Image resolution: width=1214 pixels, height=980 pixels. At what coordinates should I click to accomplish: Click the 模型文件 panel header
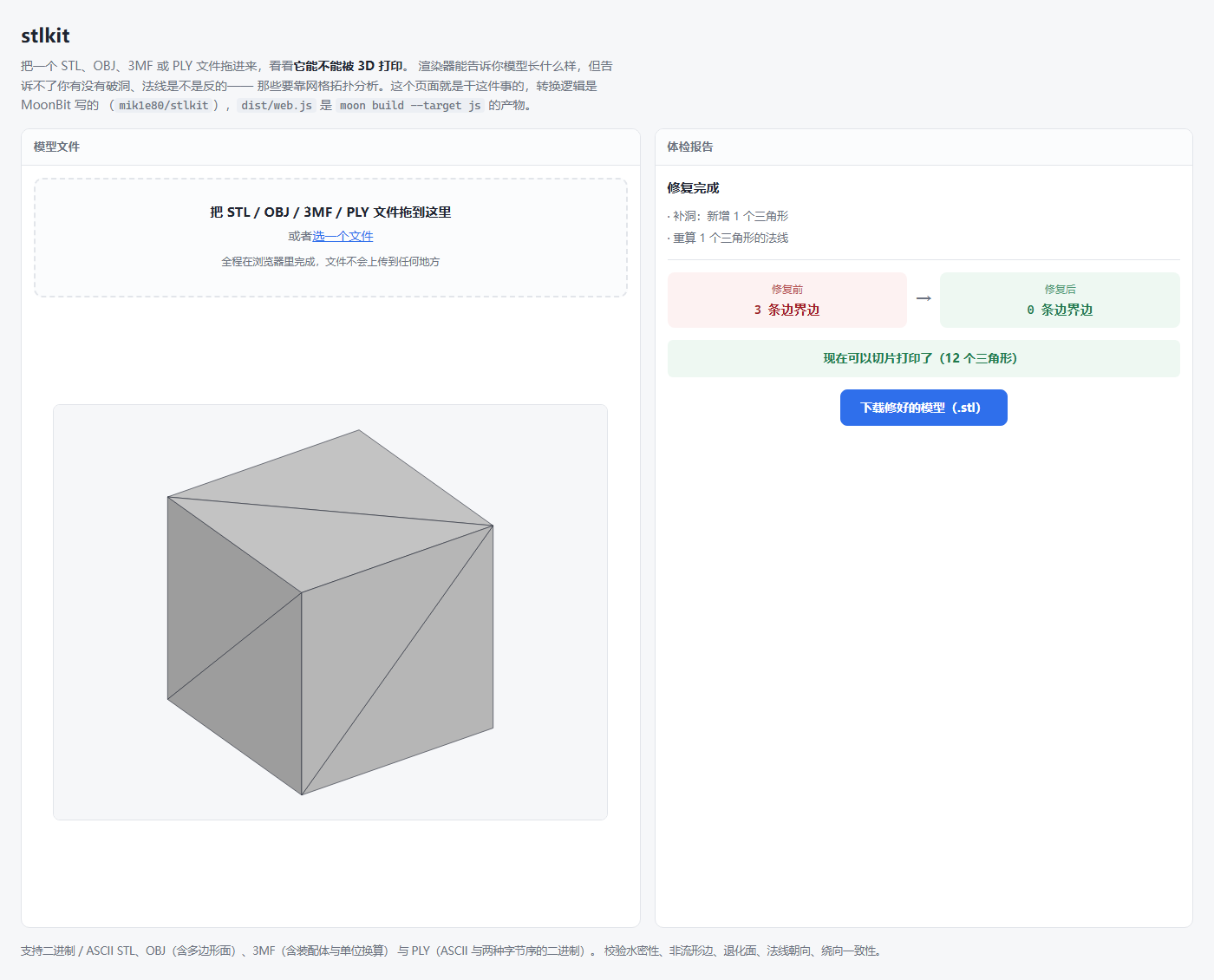coord(330,147)
